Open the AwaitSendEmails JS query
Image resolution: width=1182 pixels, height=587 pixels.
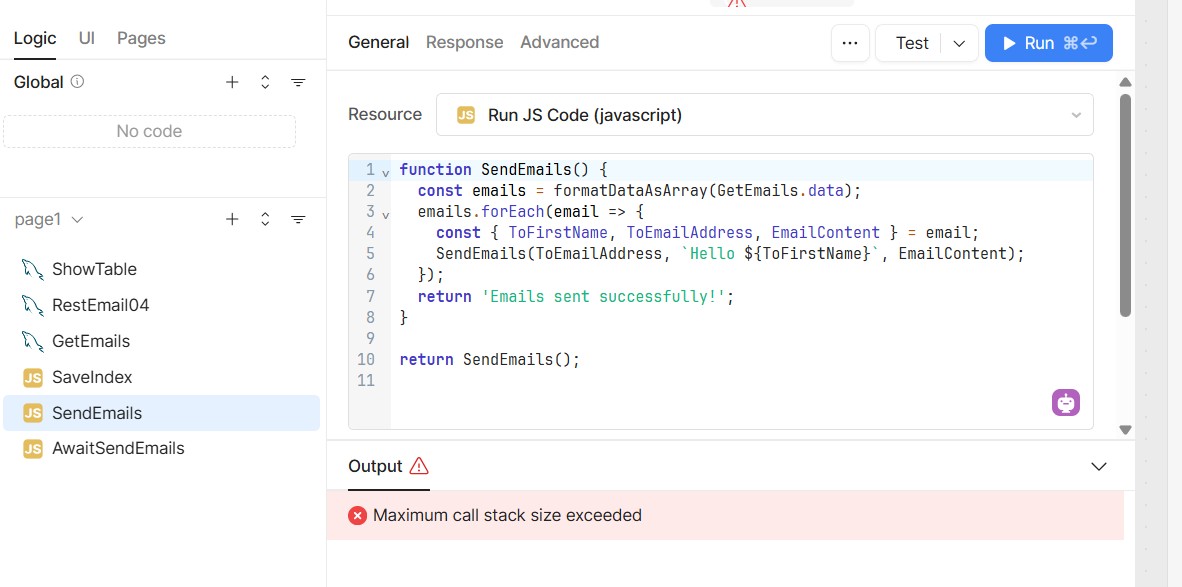point(117,448)
